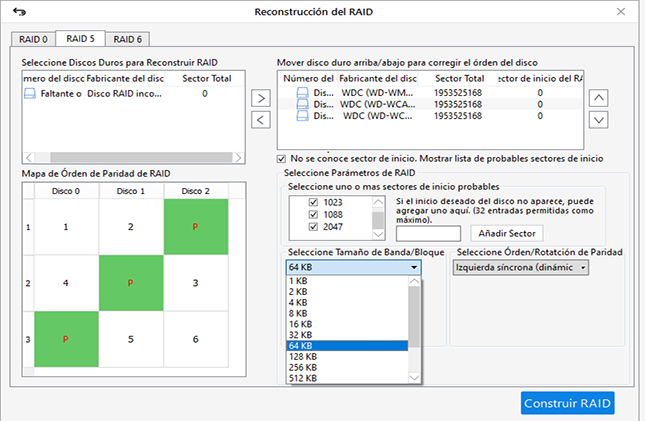
Task: Open the Izquierda síncrona parity order dropdown
Action: coord(521,267)
